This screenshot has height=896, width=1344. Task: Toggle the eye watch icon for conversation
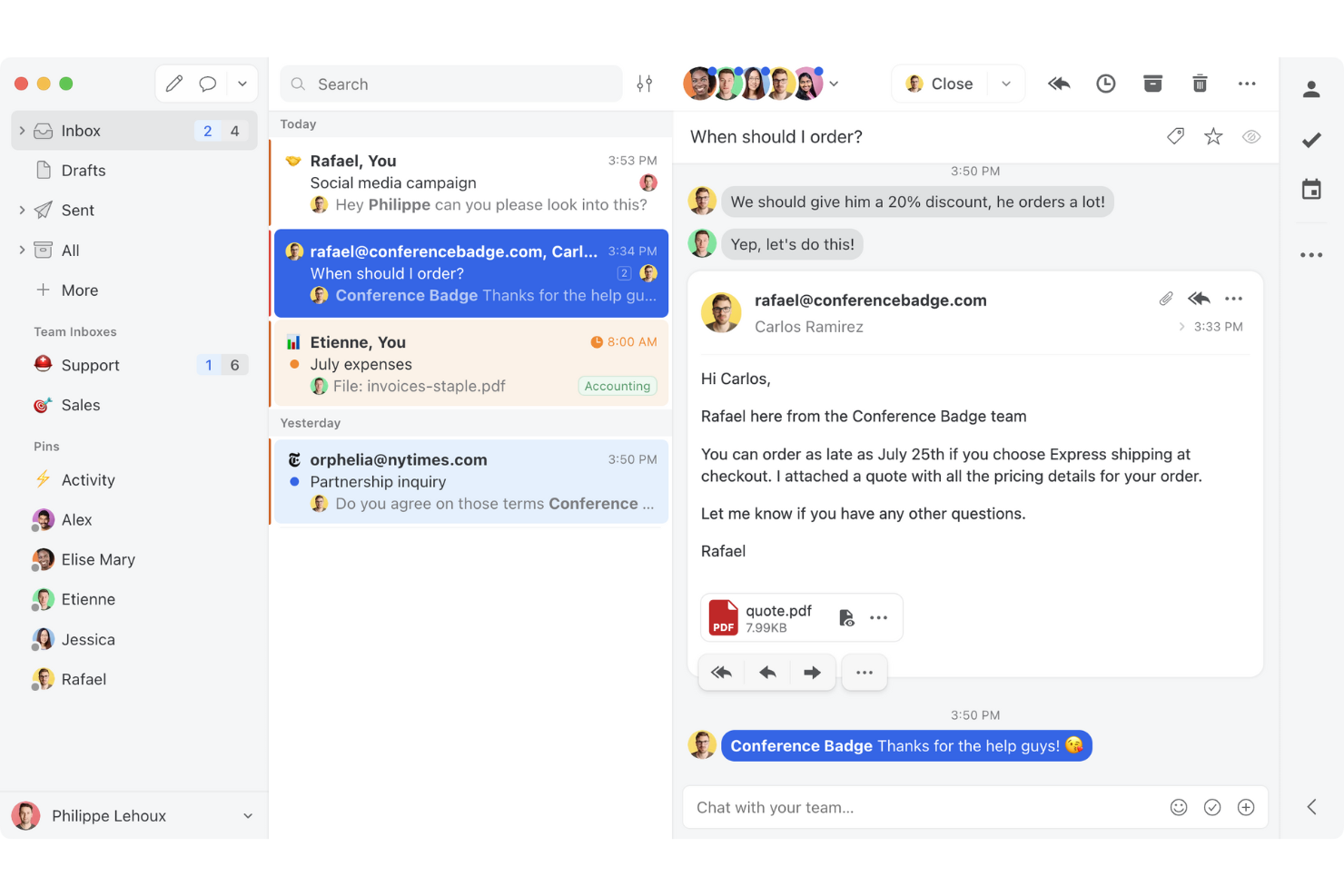coord(1251,136)
